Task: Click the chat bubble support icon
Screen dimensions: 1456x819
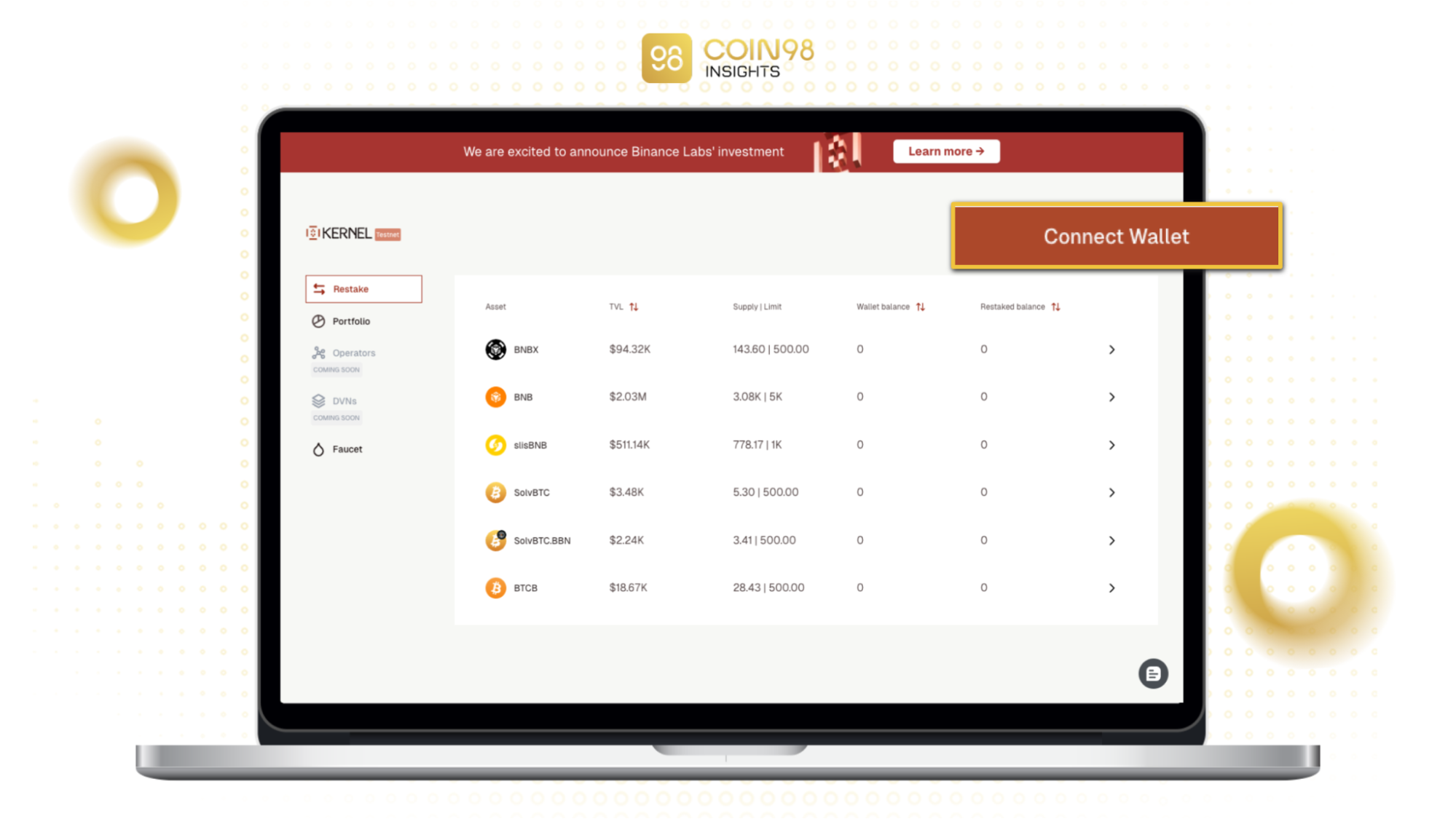Action: click(x=1154, y=673)
